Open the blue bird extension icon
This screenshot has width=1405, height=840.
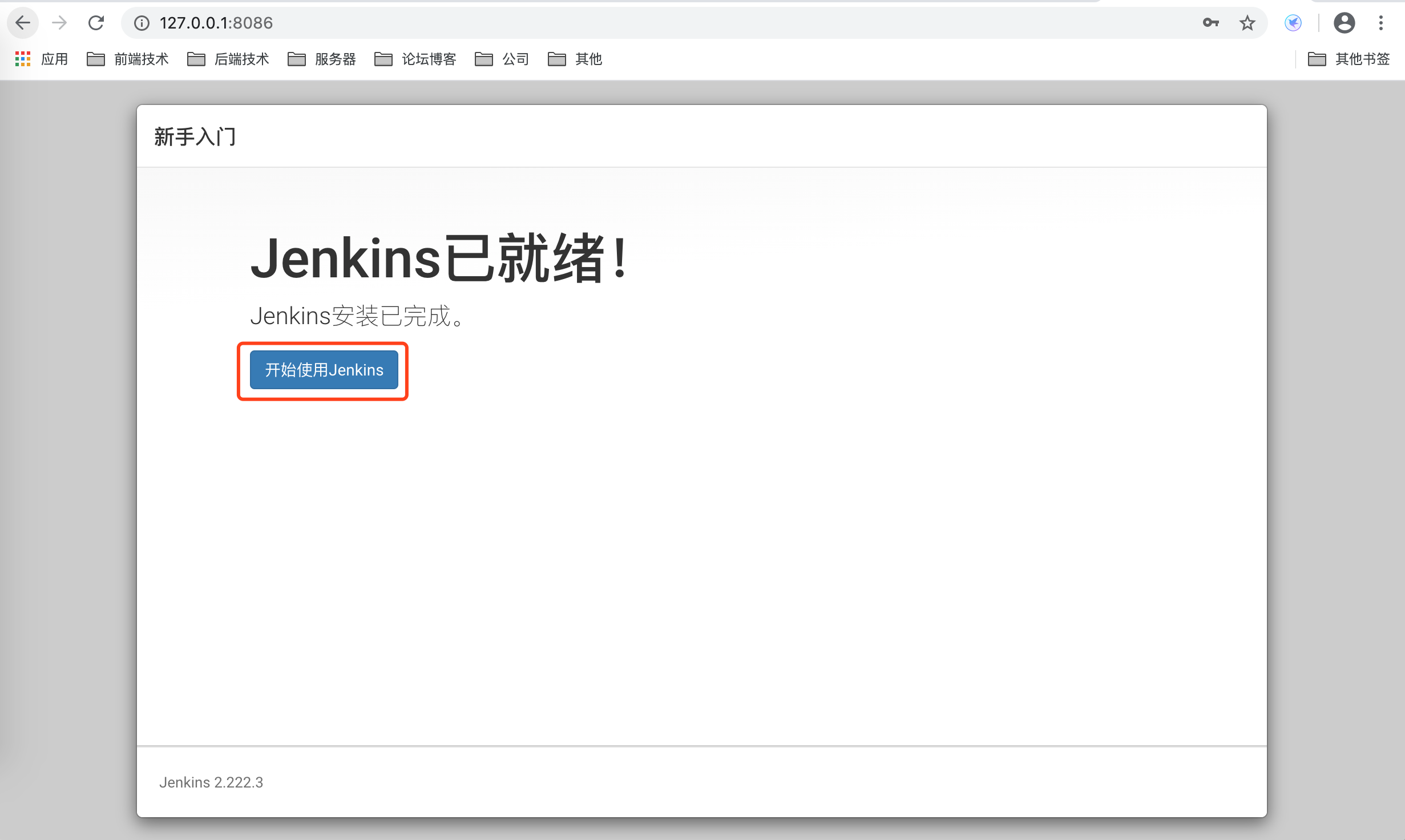click(x=1293, y=23)
